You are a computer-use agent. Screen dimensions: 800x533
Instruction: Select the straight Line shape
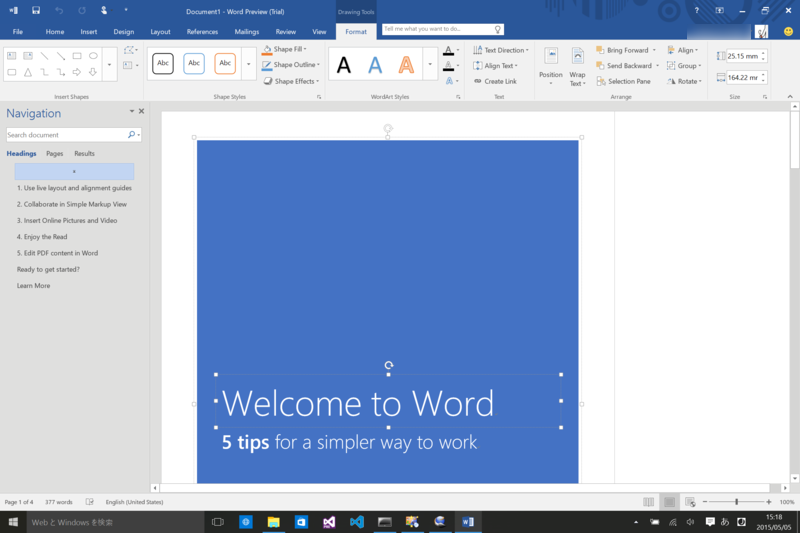(x=44, y=56)
